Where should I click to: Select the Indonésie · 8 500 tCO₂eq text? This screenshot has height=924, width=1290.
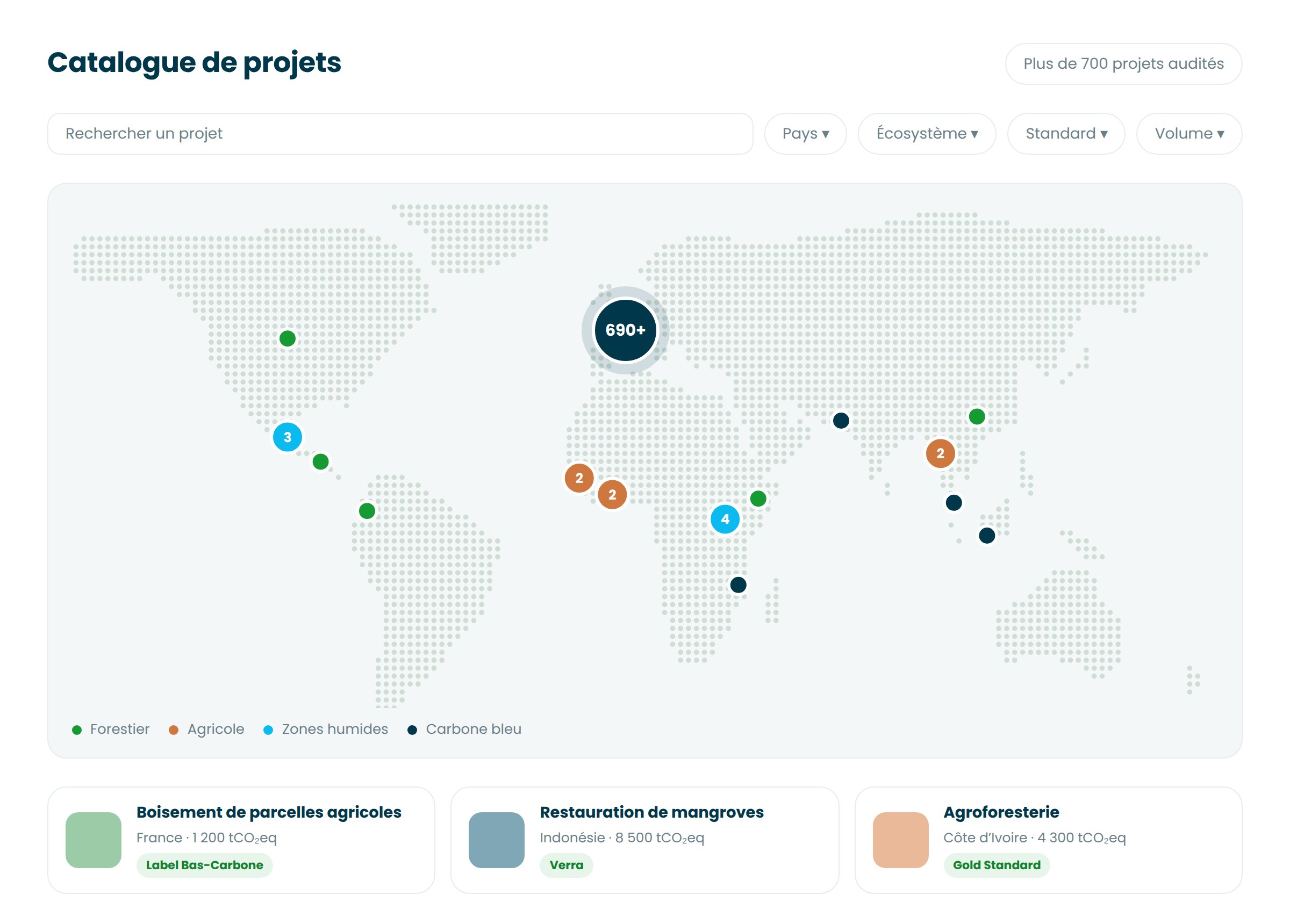[622, 838]
